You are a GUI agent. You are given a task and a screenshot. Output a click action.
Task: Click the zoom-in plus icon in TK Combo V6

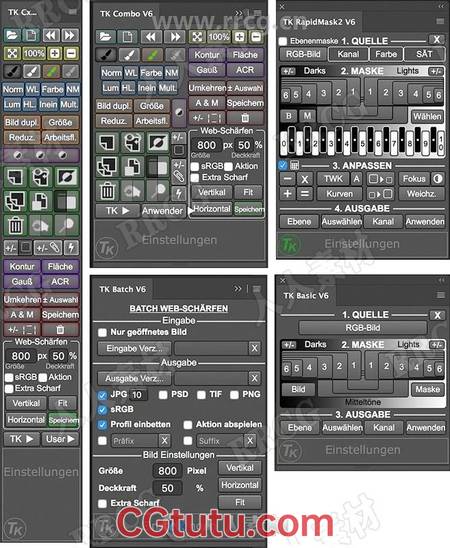click(240, 36)
